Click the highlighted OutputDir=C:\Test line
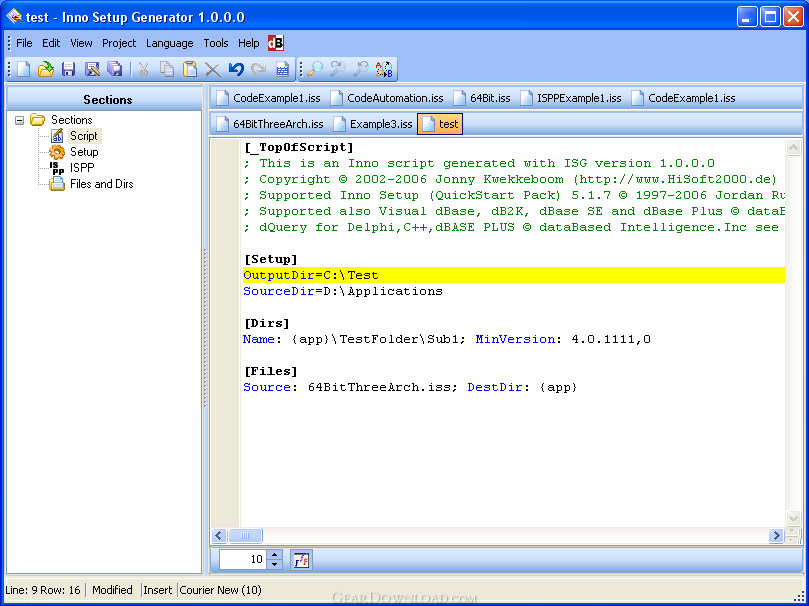Image resolution: width=809 pixels, height=606 pixels. [513, 275]
